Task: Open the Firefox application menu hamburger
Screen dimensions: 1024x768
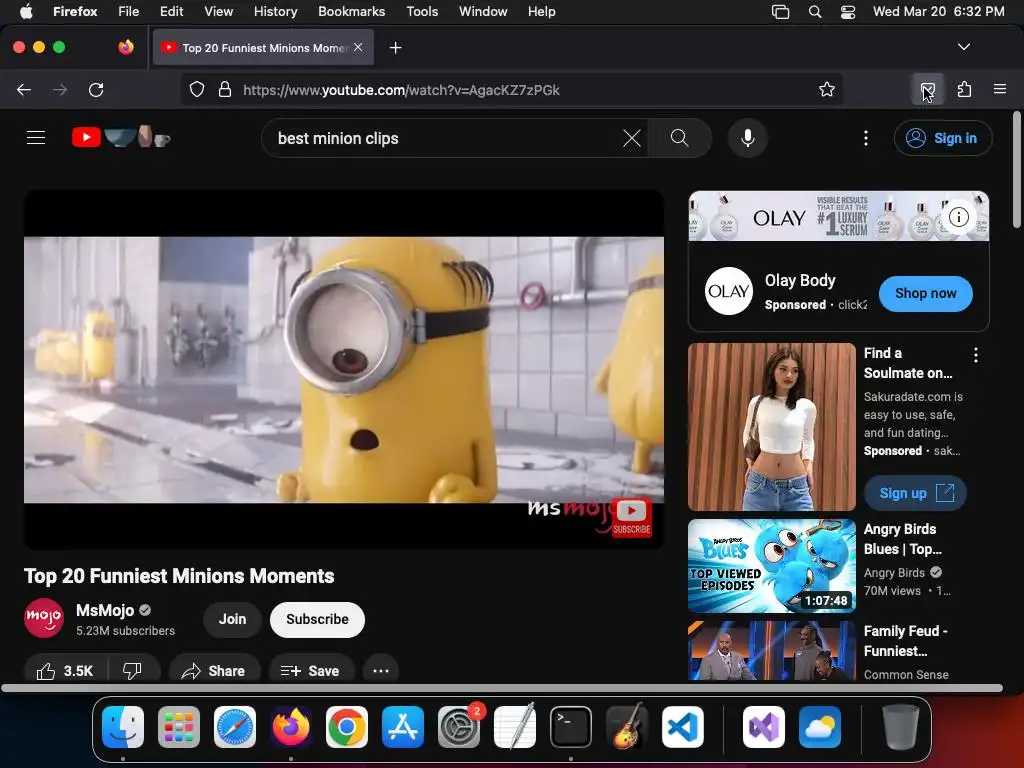Action: (x=999, y=89)
